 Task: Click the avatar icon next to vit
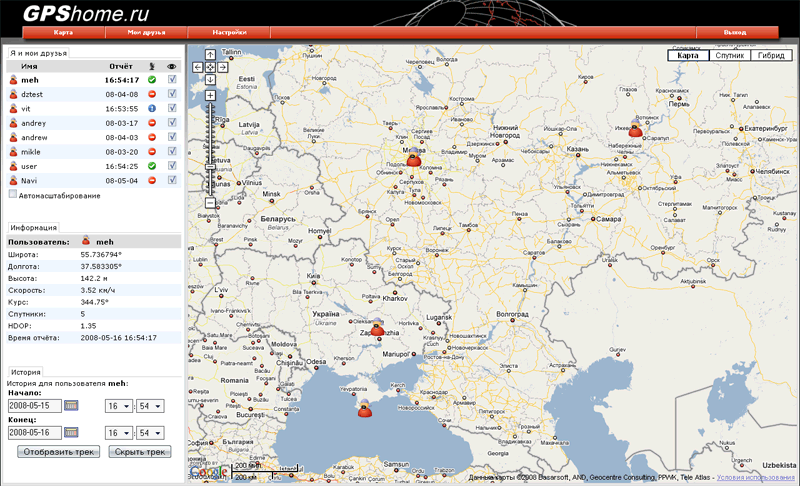coord(13,109)
